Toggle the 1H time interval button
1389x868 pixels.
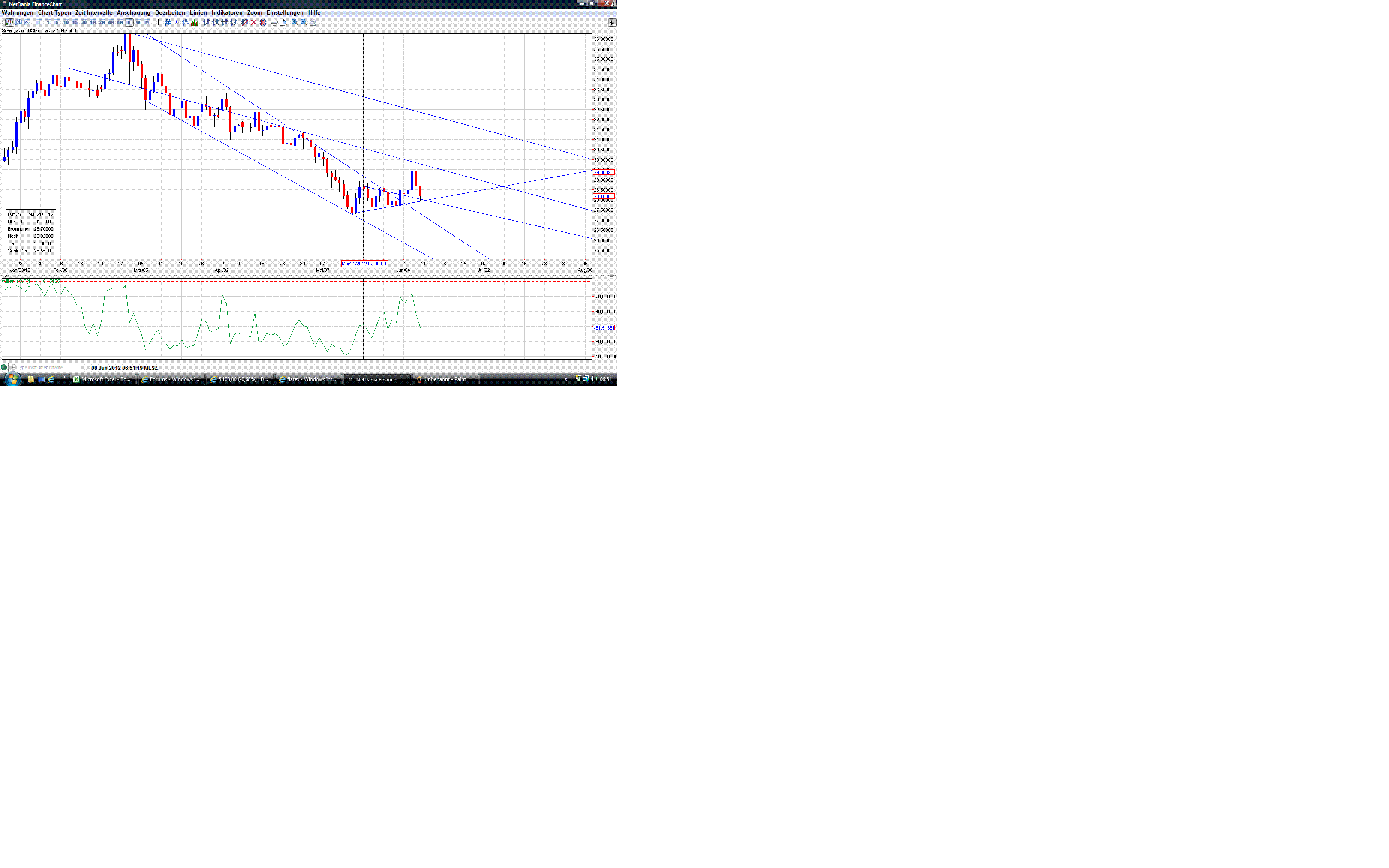tap(93, 22)
